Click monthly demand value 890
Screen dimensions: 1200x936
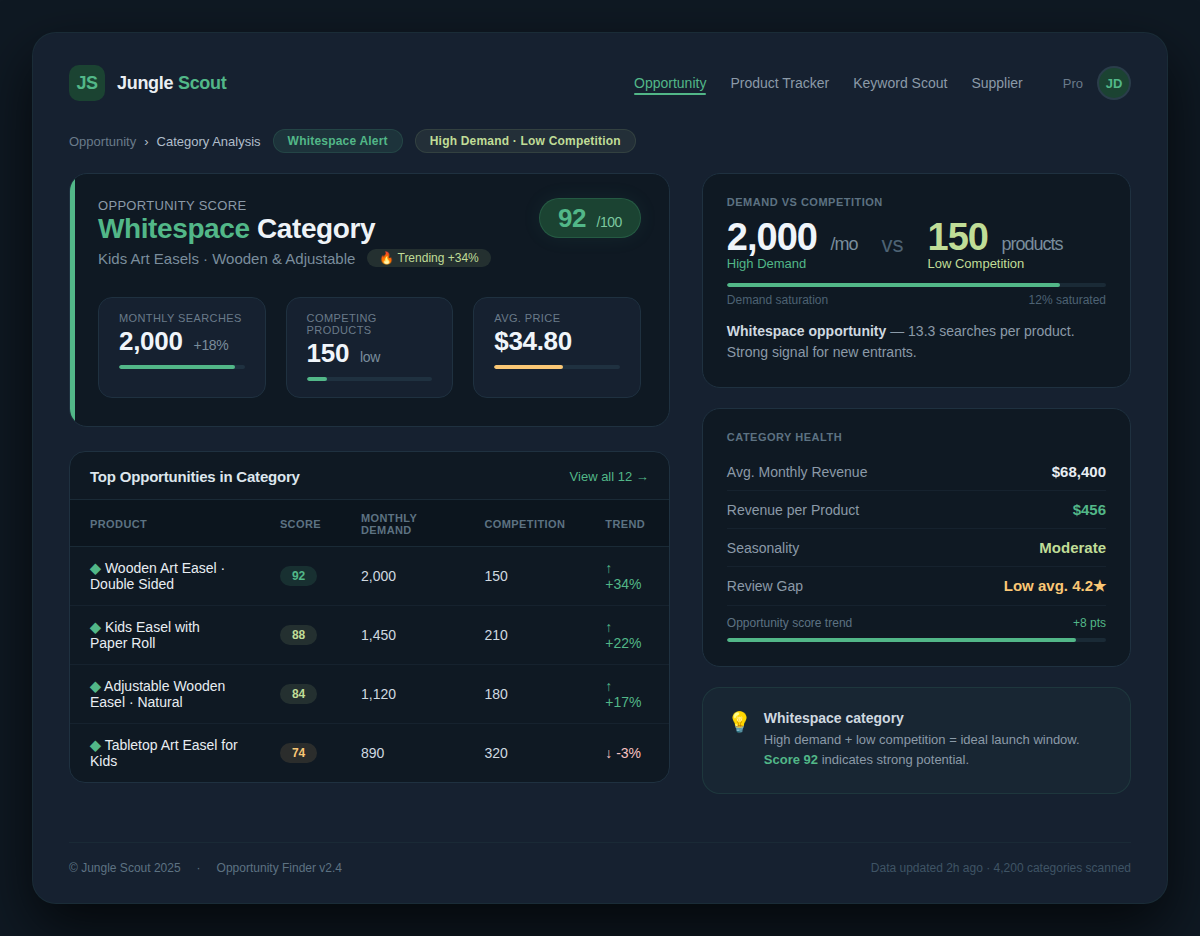[372, 753]
